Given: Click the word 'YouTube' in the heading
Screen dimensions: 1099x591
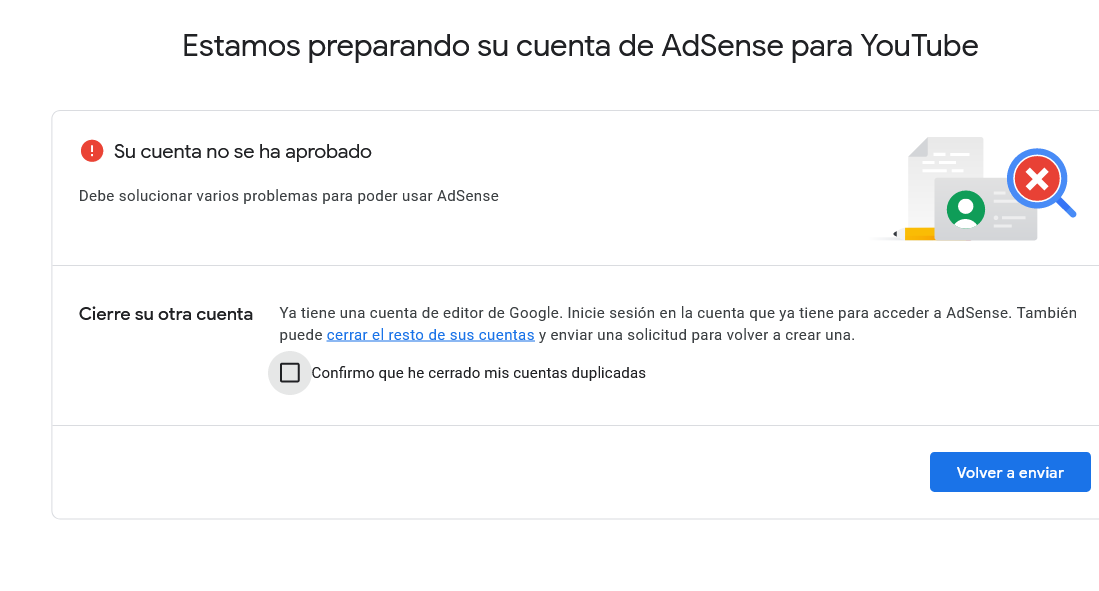Looking at the screenshot, I should pyautogui.click(x=919, y=46).
